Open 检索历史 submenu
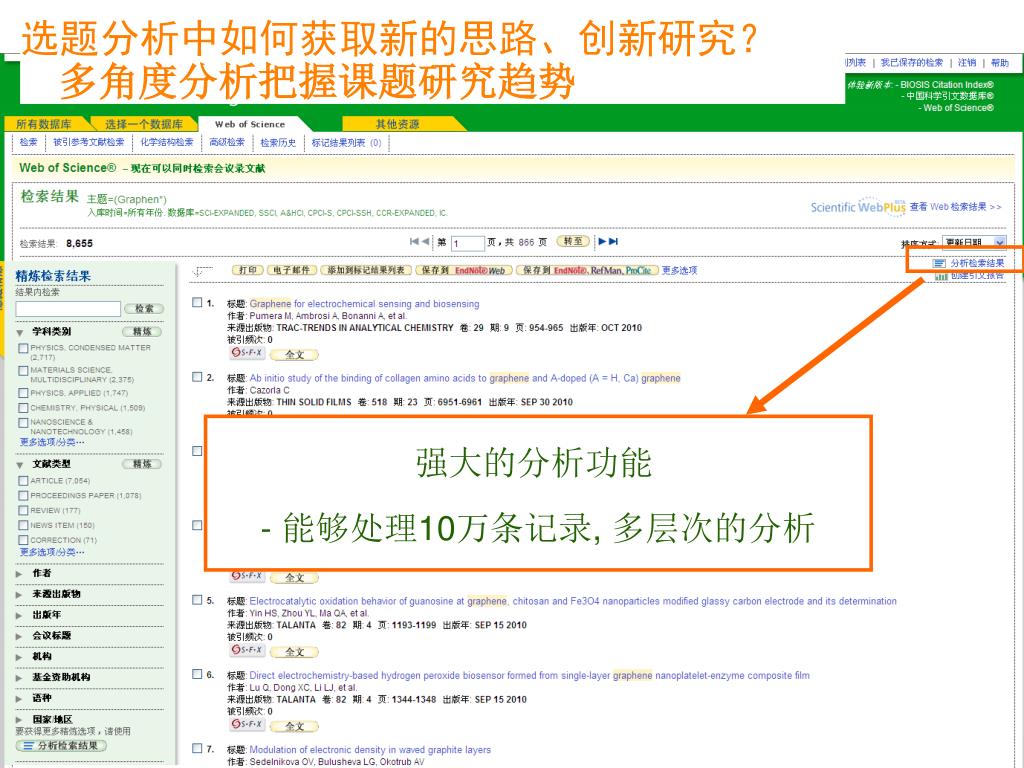 pyautogui.click(x=278, y=142)
